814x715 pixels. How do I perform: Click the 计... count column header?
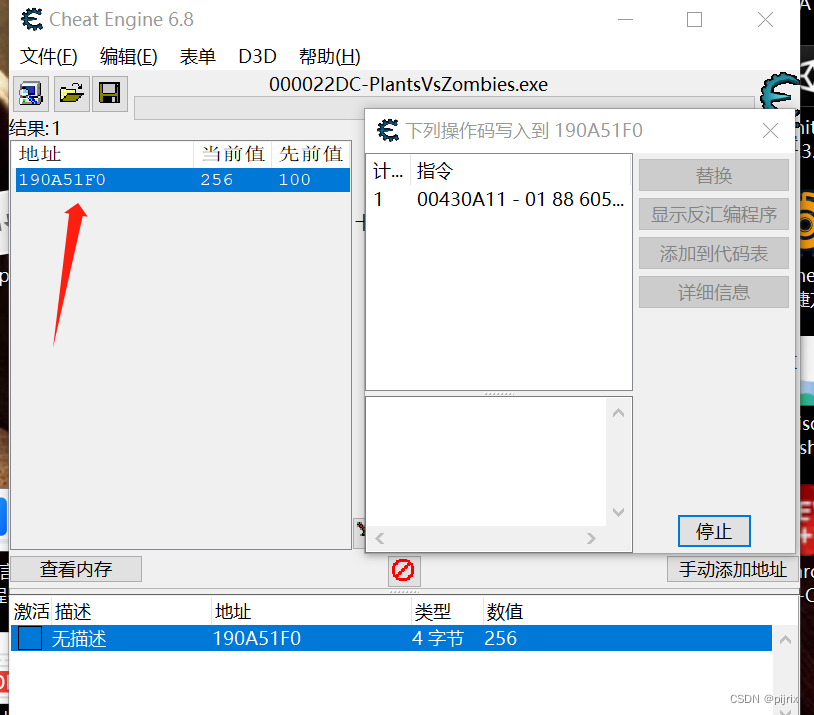pyautogui.click(x=388, y=170)
